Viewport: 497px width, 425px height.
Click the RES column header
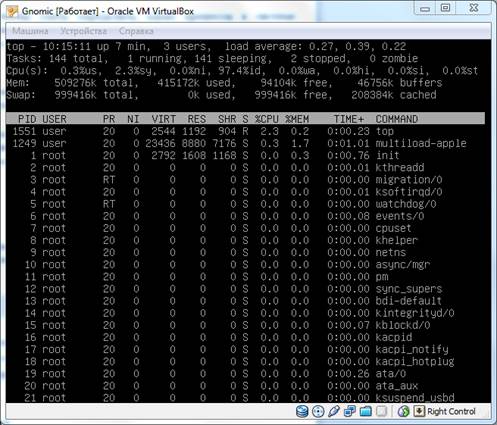pyautogui.click(x=197, y=119)
